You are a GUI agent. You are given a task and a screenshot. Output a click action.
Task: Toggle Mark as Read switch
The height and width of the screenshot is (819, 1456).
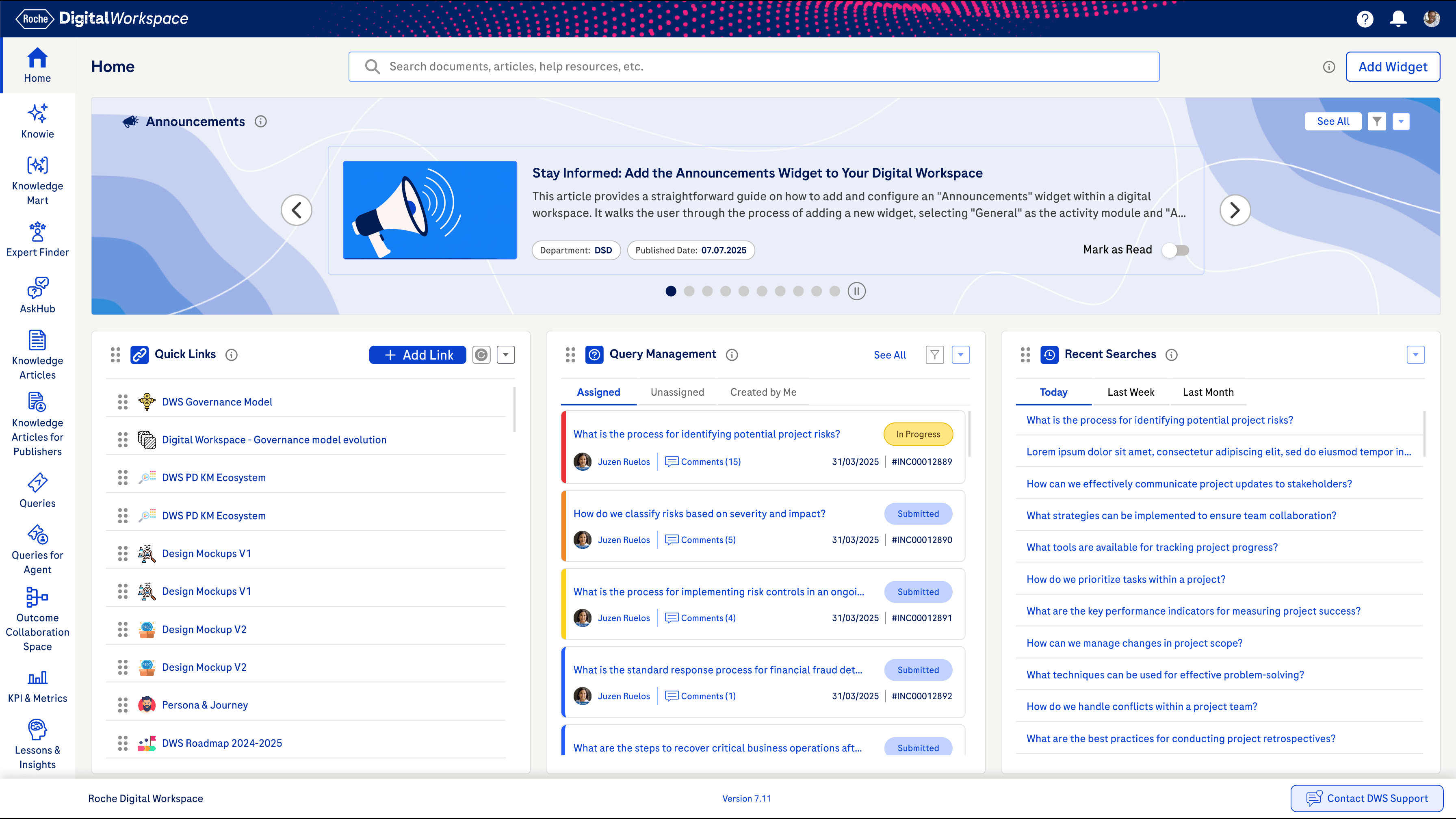[x=1176, y=250]
